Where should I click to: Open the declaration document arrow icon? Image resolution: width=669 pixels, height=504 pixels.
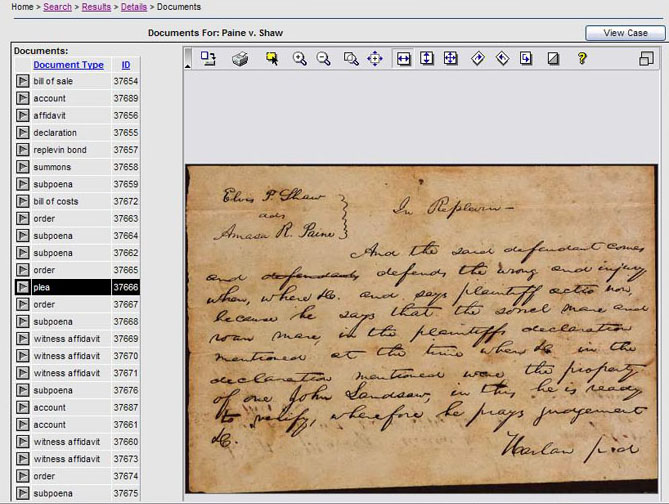(23, 133)
